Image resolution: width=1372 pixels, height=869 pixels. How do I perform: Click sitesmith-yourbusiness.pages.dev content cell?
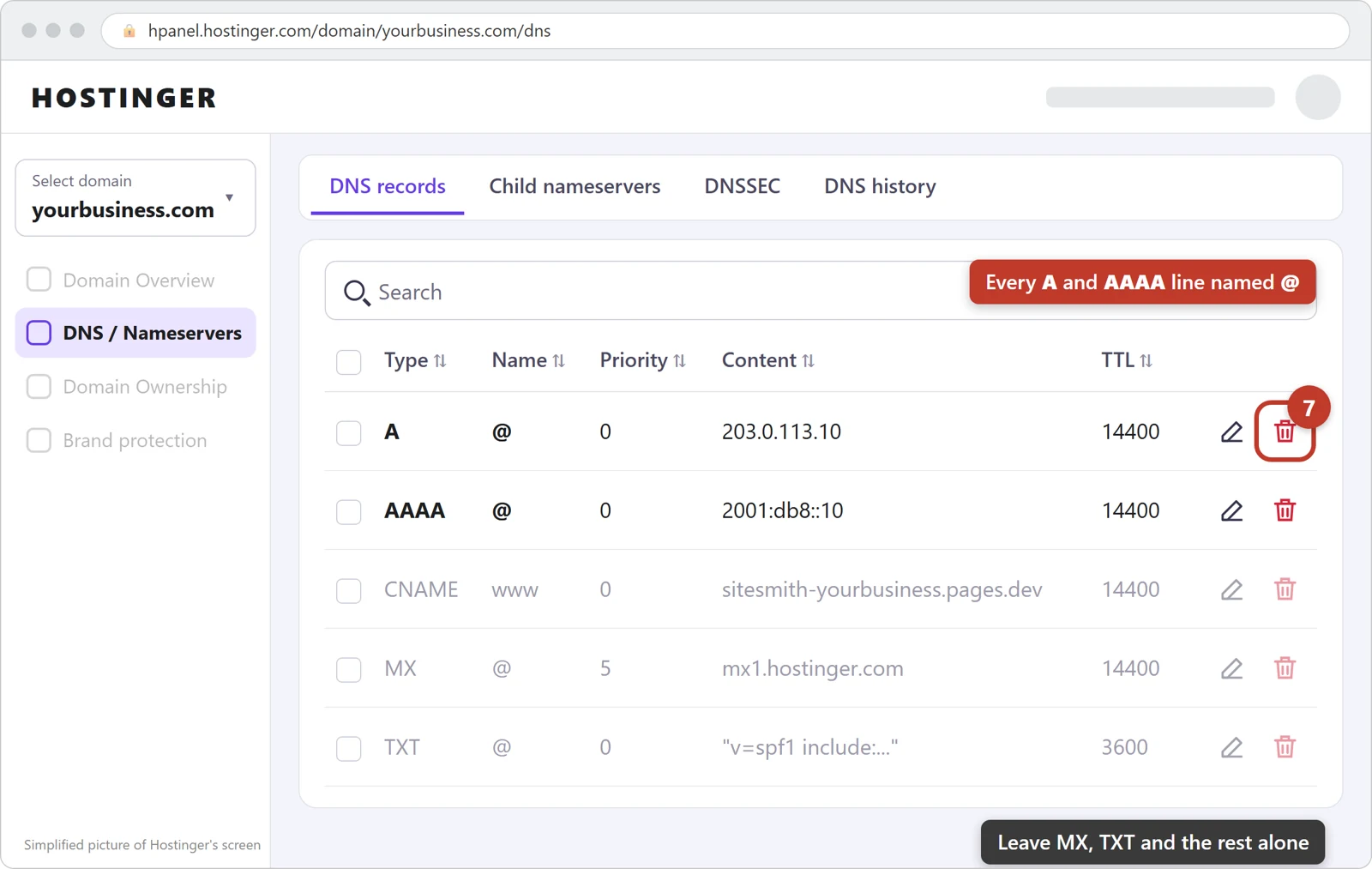click(882, 589)
